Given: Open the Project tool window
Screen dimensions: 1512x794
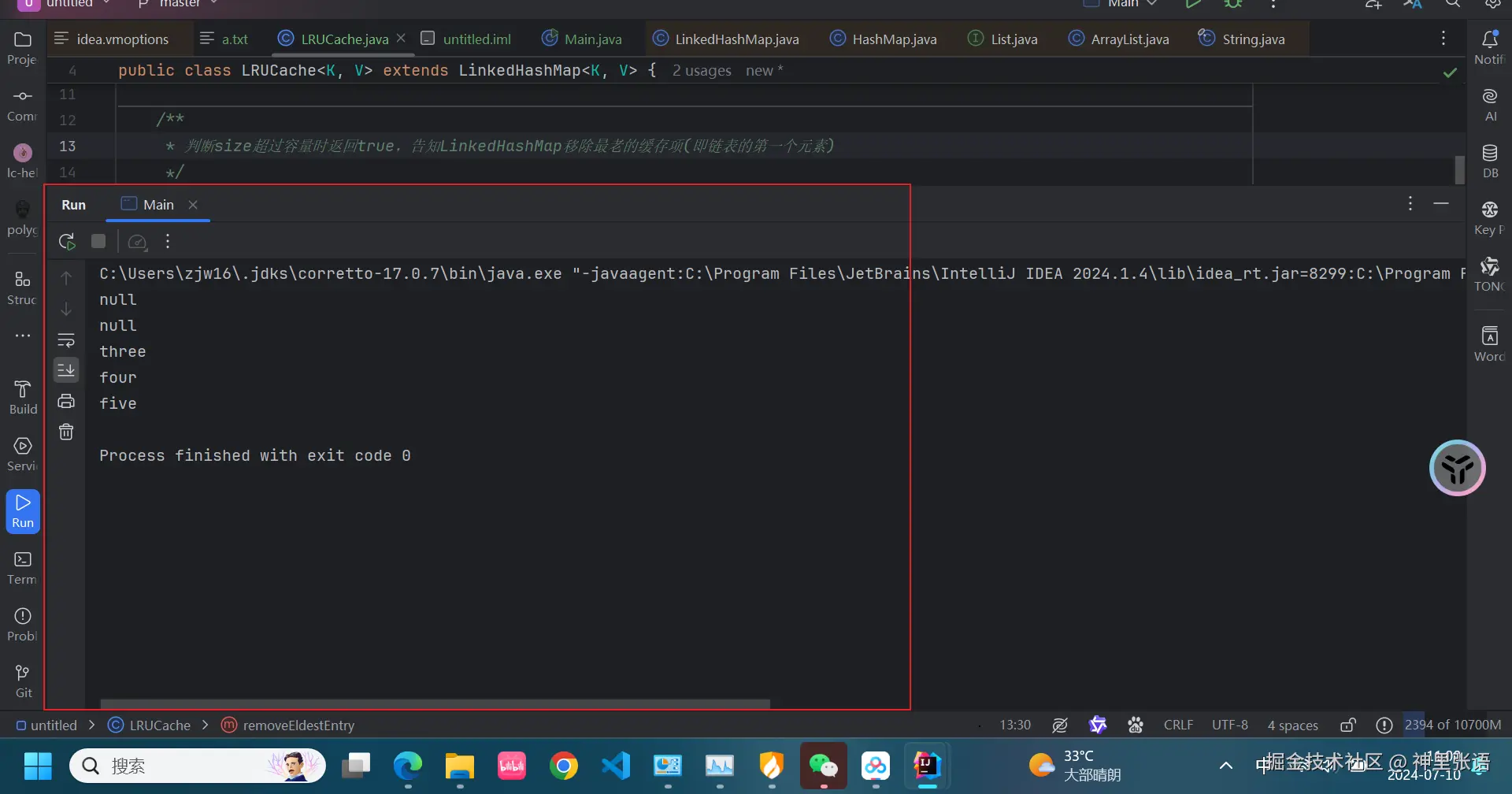Looking at the screenshot, I should click(23, 47).
